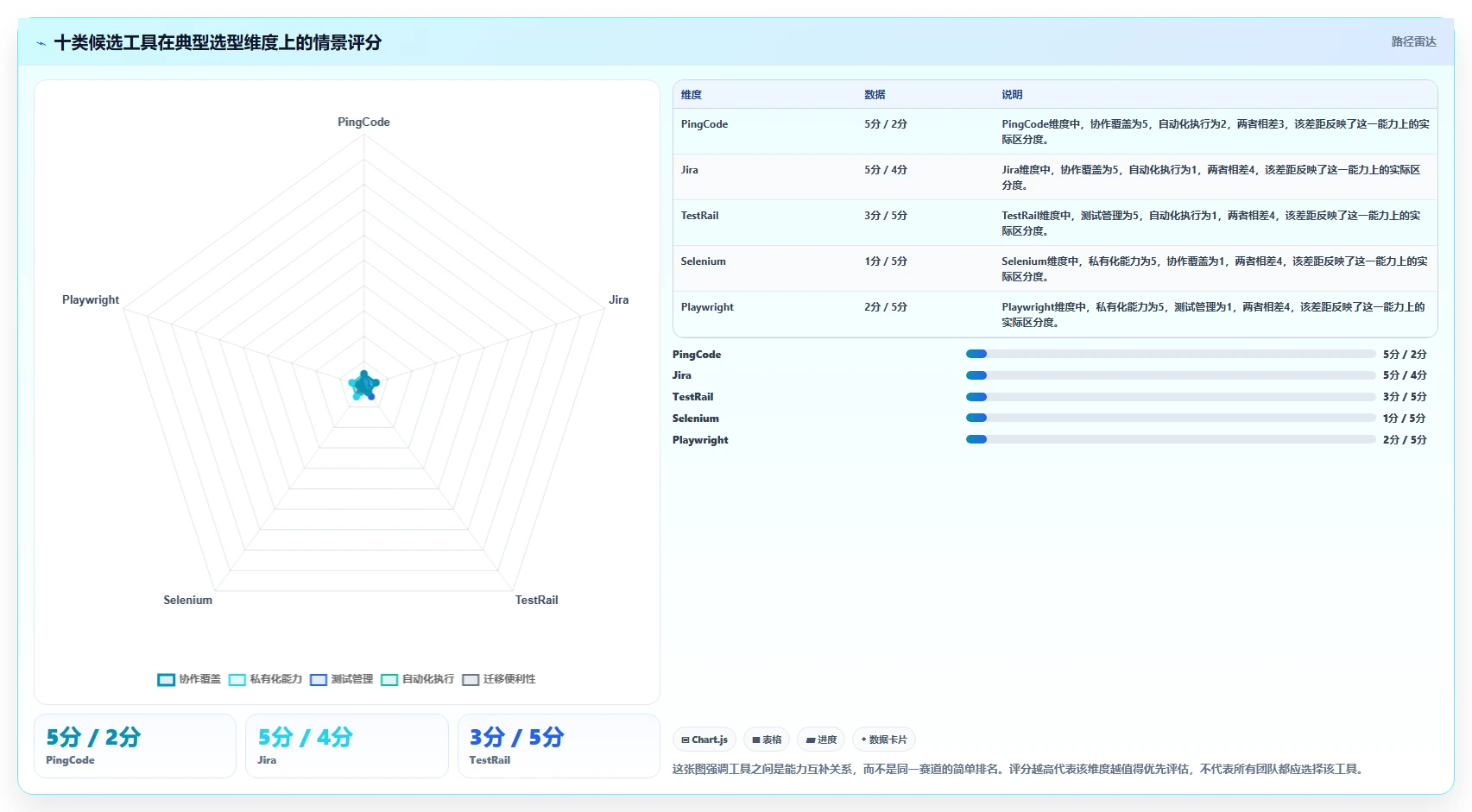The image size is (1472, 812).
Task: Click the PingCode axis label on the radar
Action: pyautogui.click(x=363, y=122)
